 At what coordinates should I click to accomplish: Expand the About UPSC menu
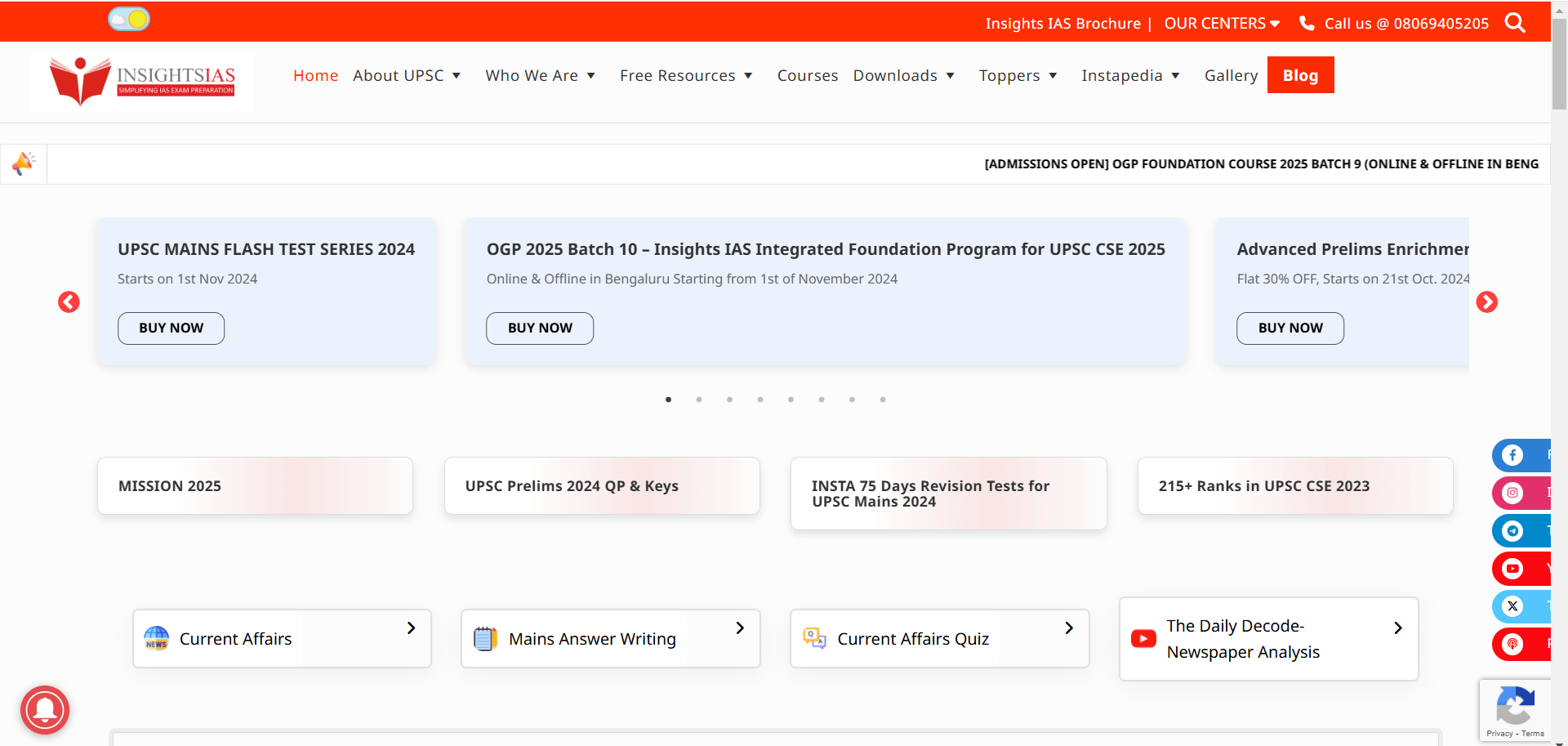(x=407, y=75)
